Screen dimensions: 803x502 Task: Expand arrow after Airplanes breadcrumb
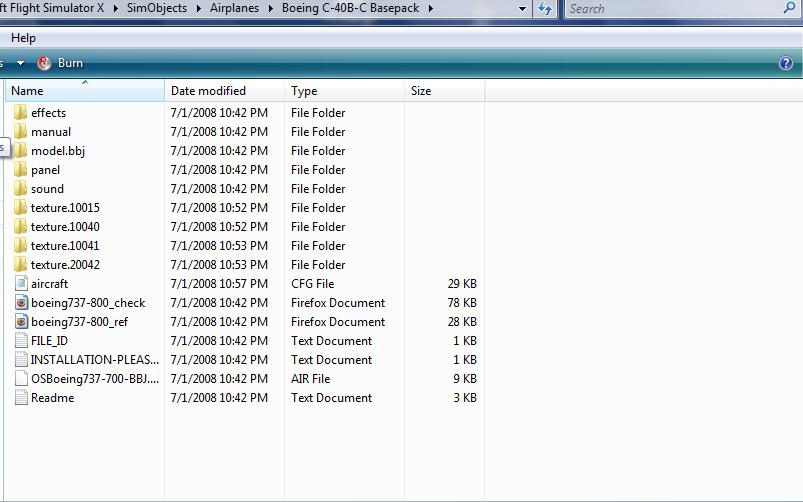pos(271,8)
